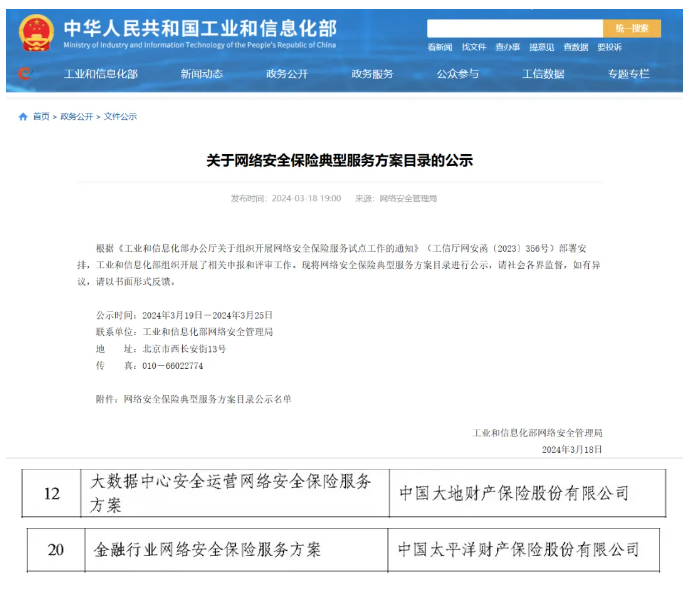
Task: Open the 工业和信息化部 nav menu
Action: tap(101, 74)
